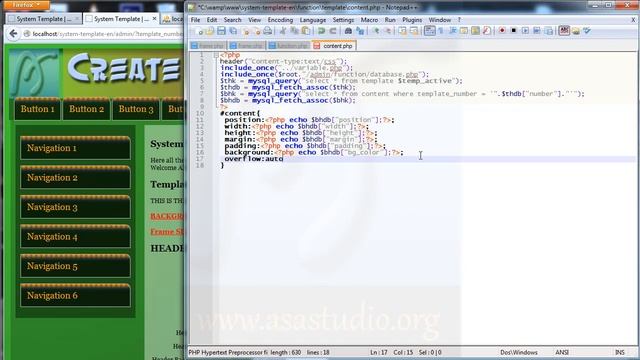Click the Copy toolbar icon

coord(294,31)
